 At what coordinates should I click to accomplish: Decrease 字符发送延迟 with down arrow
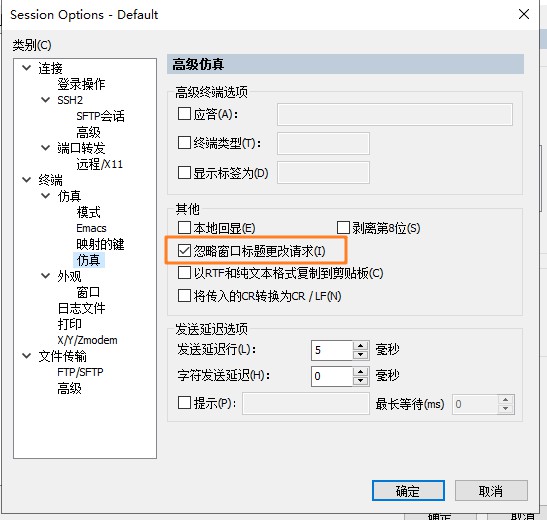tap(361, 381)
